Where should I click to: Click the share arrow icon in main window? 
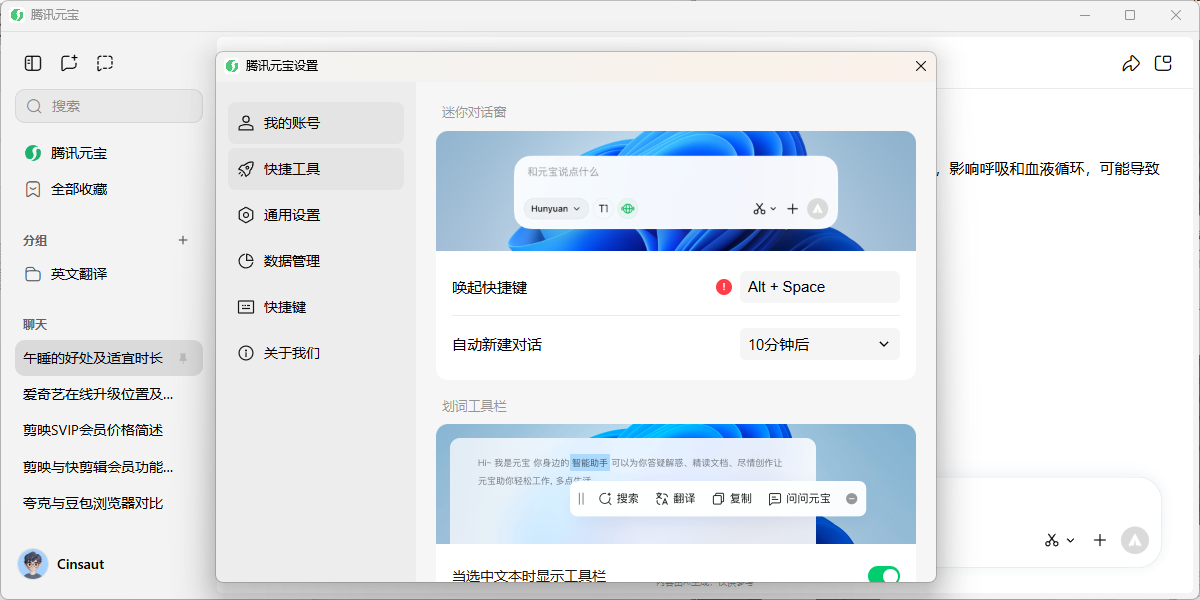pos(1131,64)
